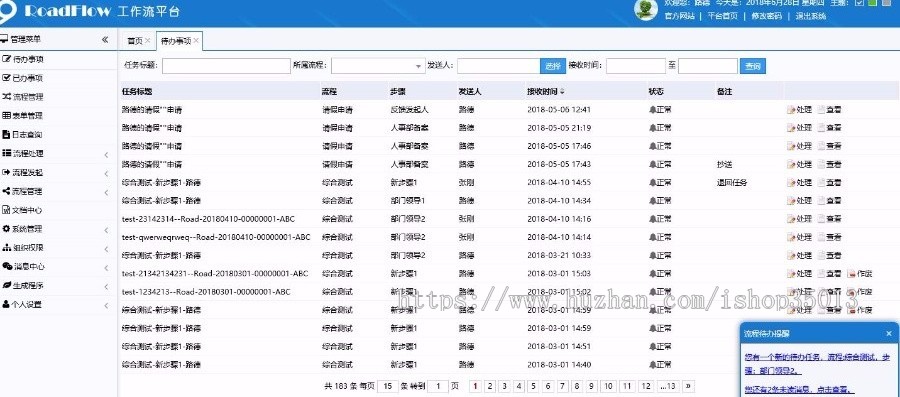Click 处理 for the 2018-05-05 21:19 row
Image resolution: width=900 pixels, height=397 pixels.
tap(800, 127)
